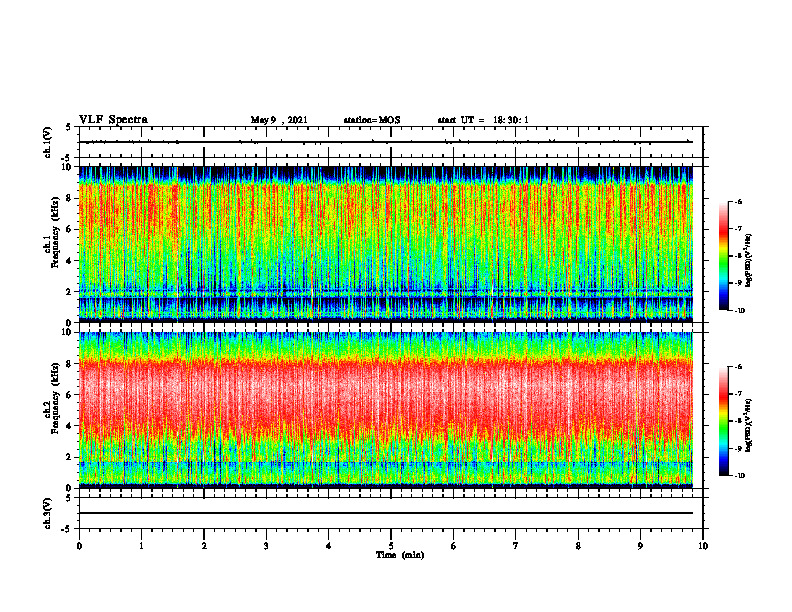Click the "start UT = 18:30: 1" text
This screenshot has width=792, height=612.
[x=483, y=120]
